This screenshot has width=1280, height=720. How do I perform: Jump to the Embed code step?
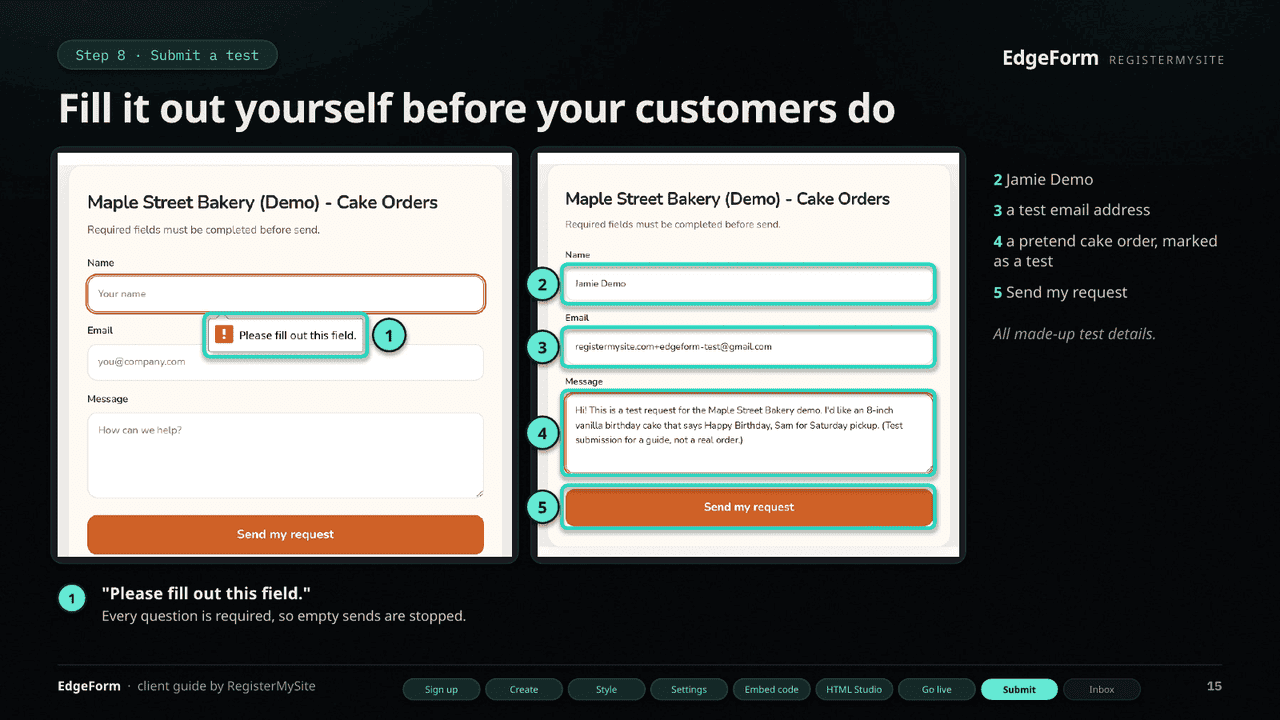point(772,689)
